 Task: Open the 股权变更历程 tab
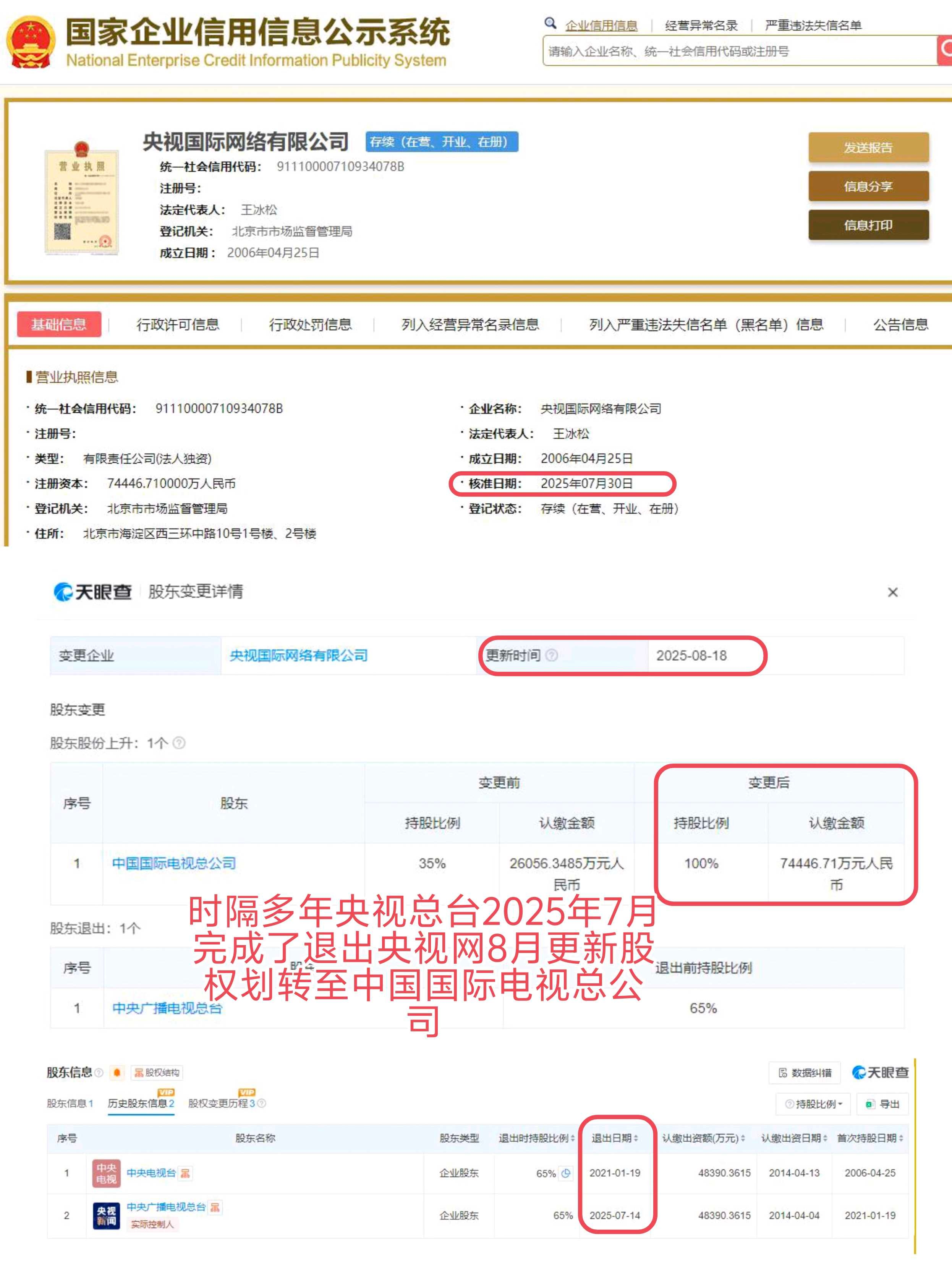(222, 1103)
